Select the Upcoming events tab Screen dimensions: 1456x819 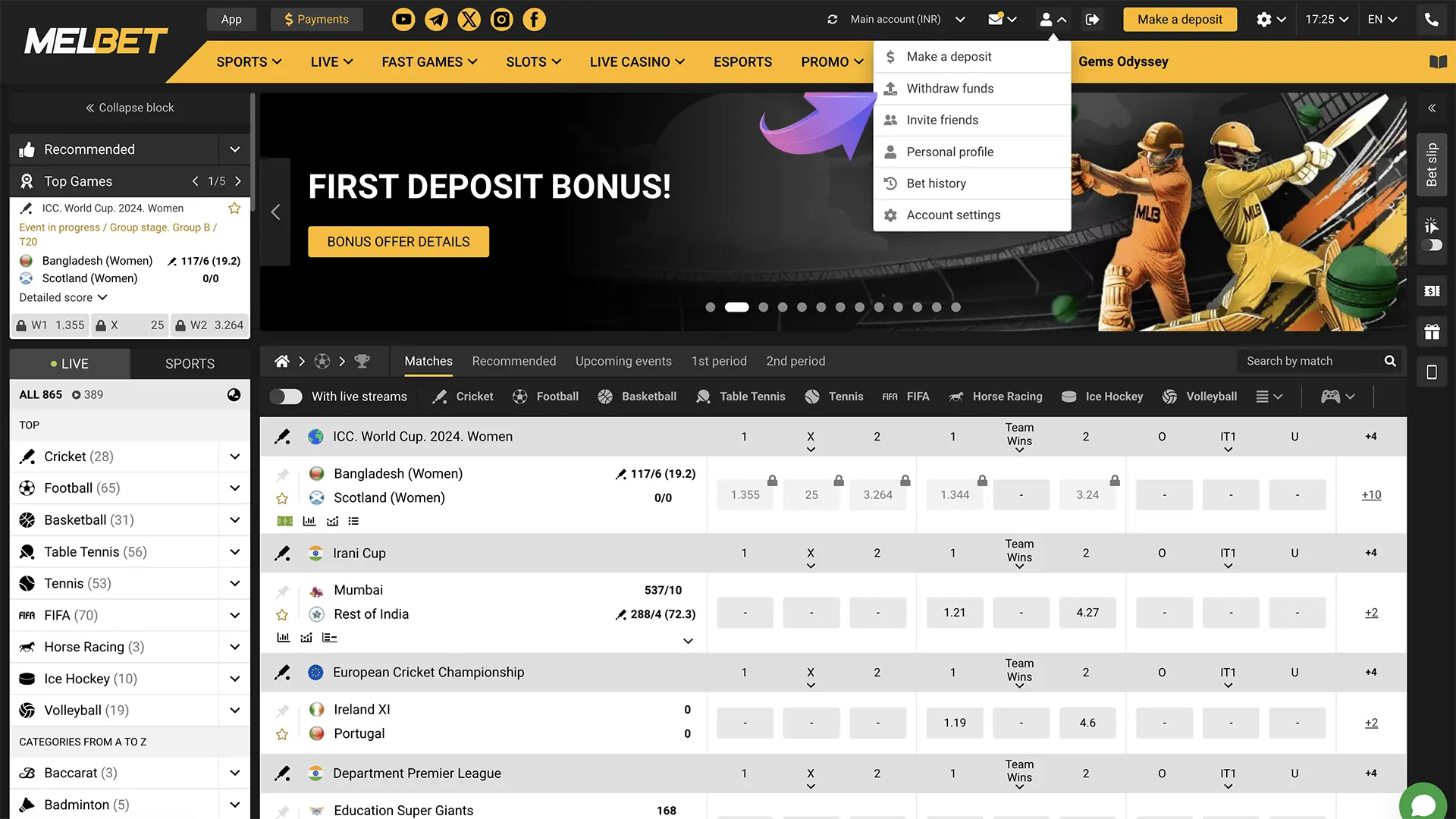[623, 361]
